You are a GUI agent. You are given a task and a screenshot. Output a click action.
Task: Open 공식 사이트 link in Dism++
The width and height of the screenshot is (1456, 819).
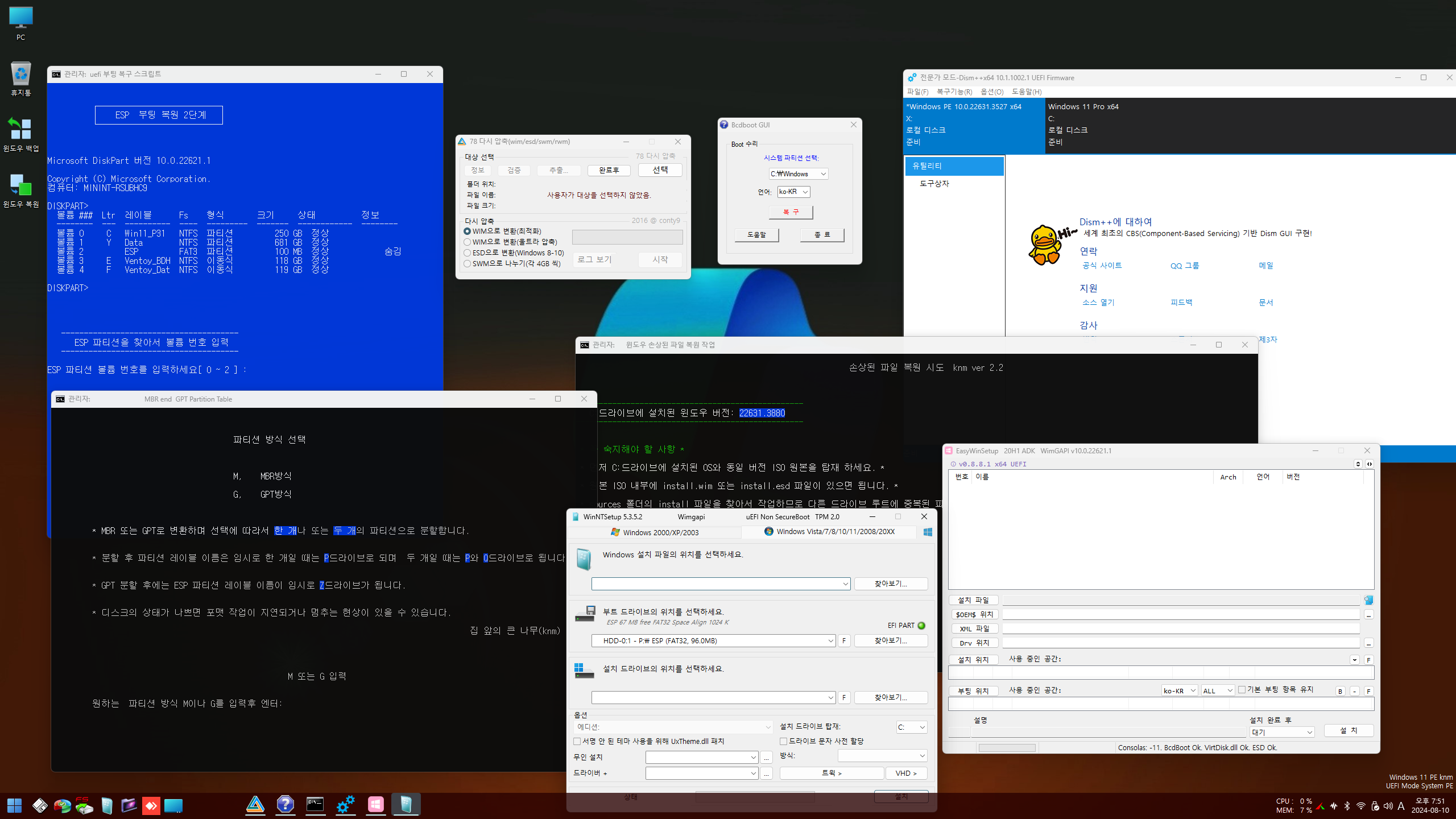1102,266
